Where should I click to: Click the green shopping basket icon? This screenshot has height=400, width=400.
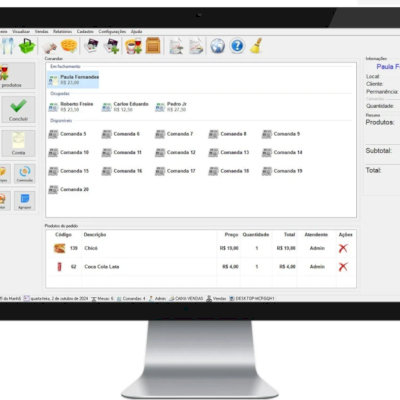(x=27, y=46)
